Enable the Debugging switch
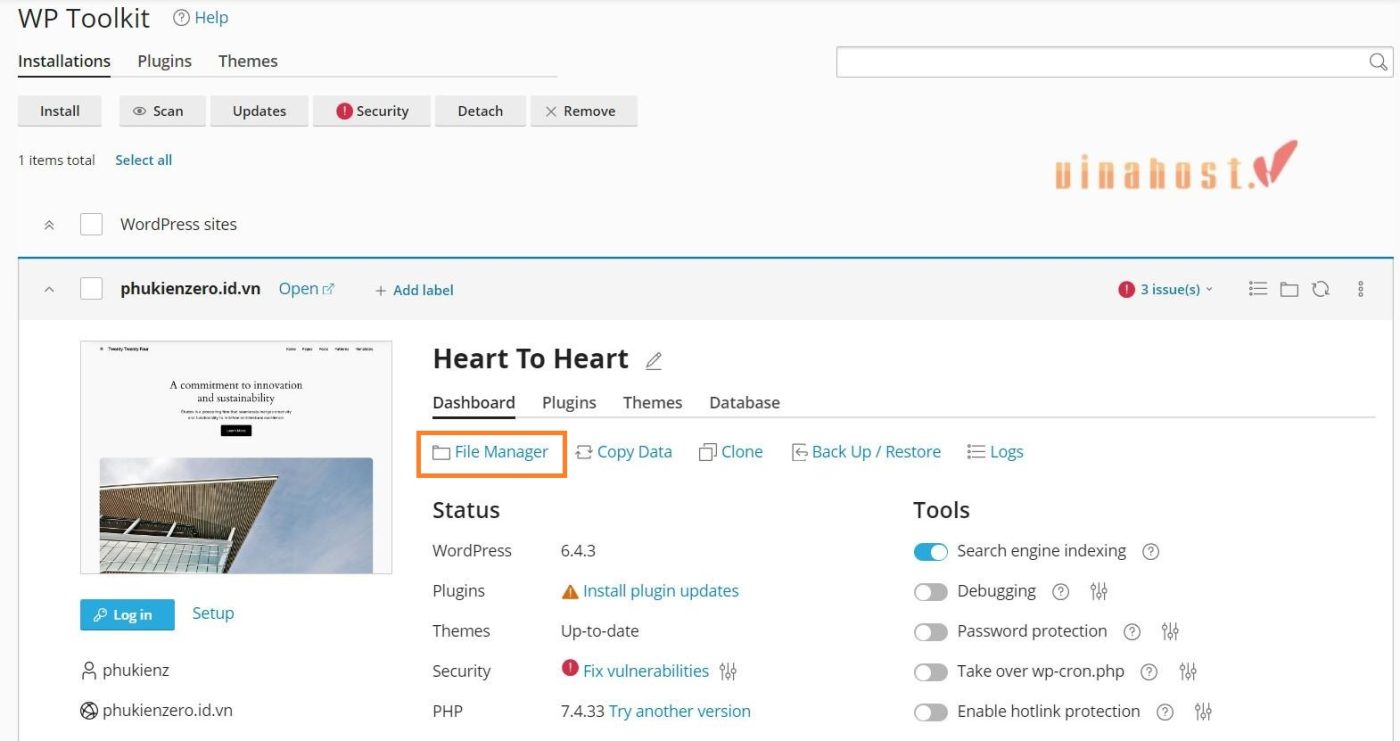 pyautogui.click(x=930, y=591)
